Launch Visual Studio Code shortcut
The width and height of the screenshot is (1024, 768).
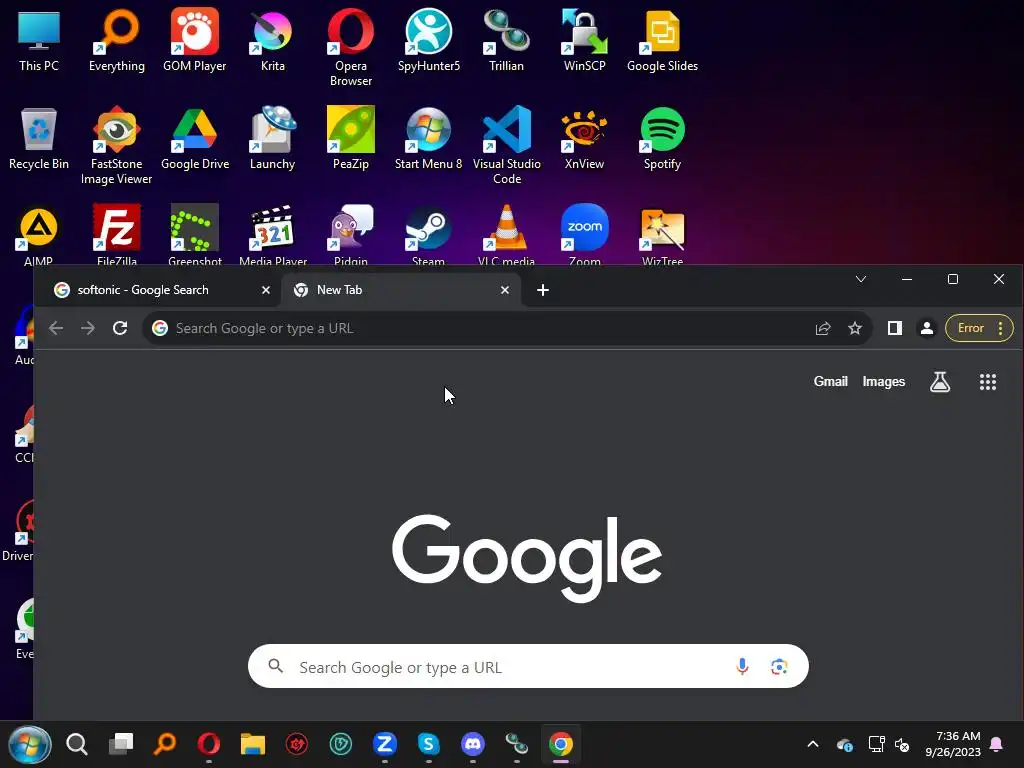point(507,145)
